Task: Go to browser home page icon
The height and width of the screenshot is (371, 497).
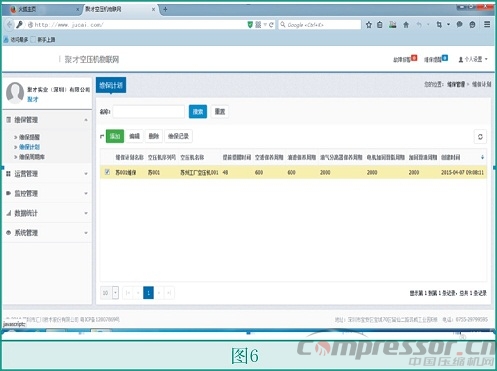Action: pos(406,25)
